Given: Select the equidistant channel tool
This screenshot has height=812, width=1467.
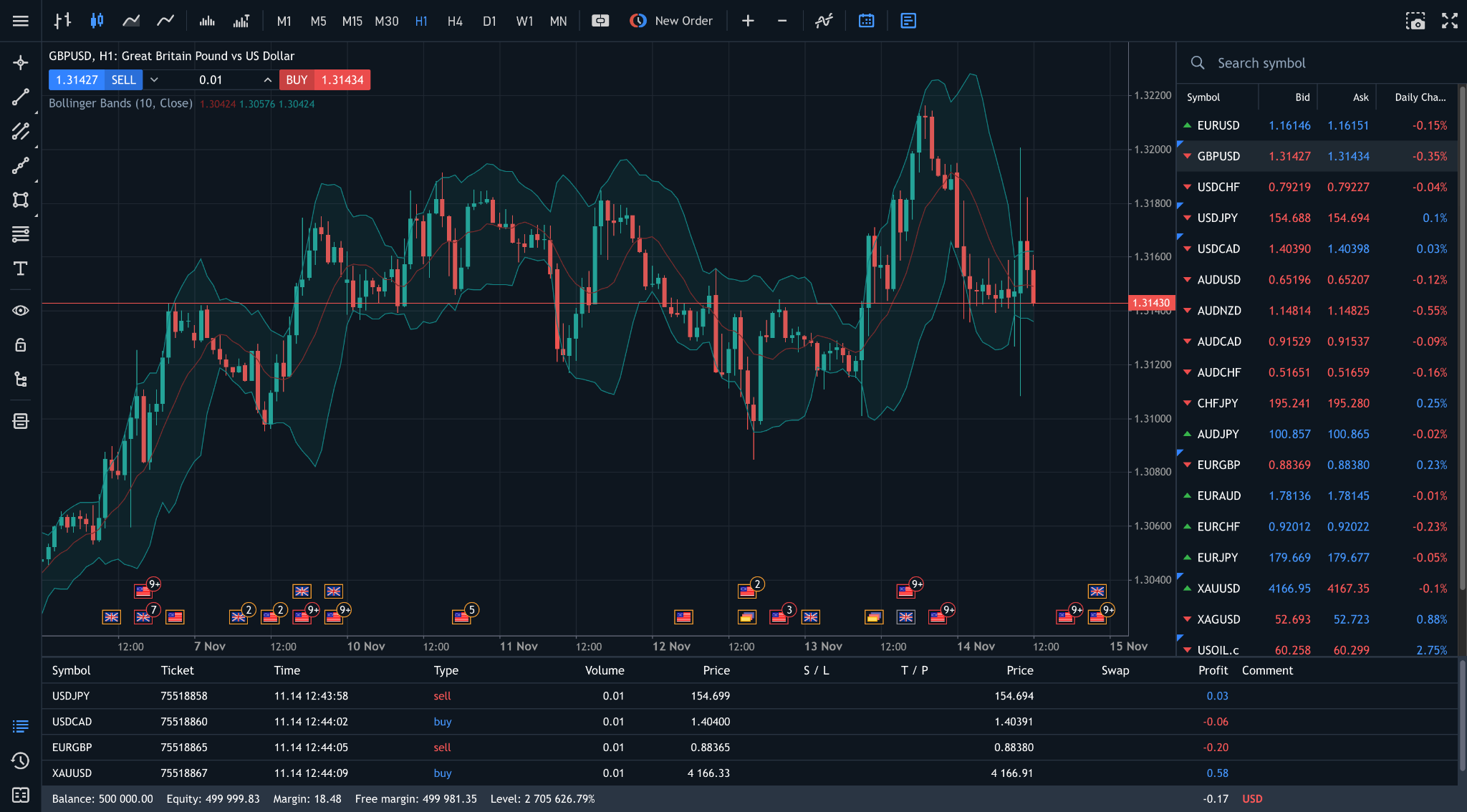Looking at the screenshot, I should click(x=21, y=132).
